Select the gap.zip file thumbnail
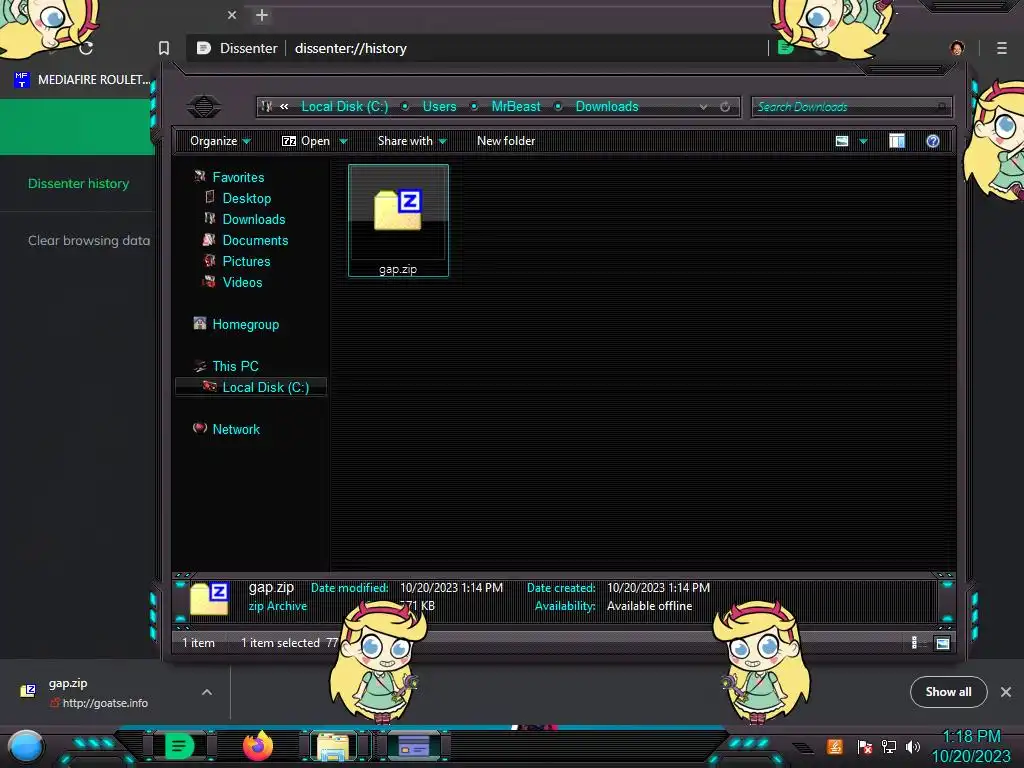The height and width of the screenshot is (768, 1024). click(x=398, y=220)
